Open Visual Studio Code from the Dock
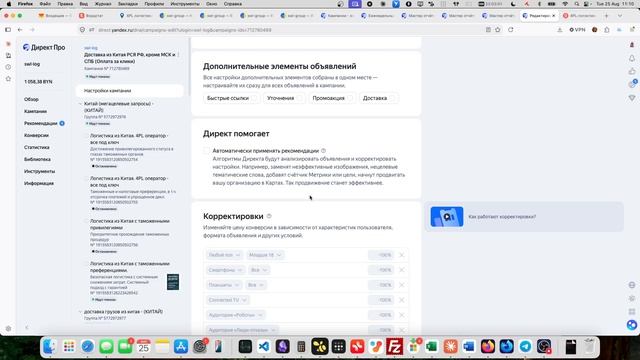This screenshot has height=360, width=640. [264, 347]
